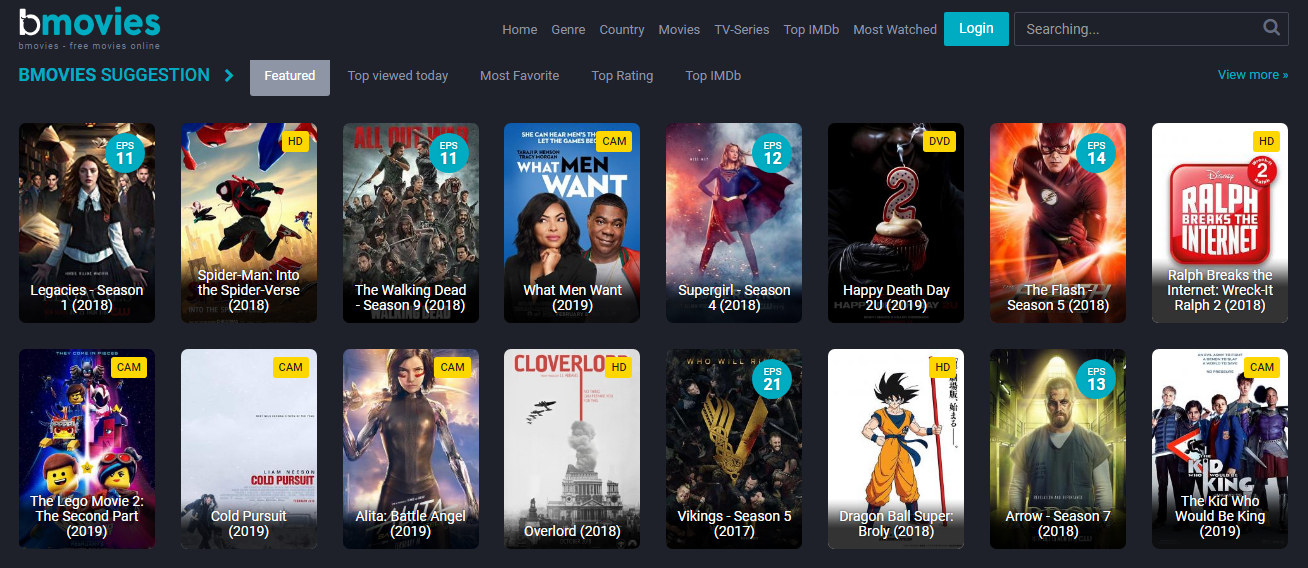Open the Country menu

tap(622, 29)
